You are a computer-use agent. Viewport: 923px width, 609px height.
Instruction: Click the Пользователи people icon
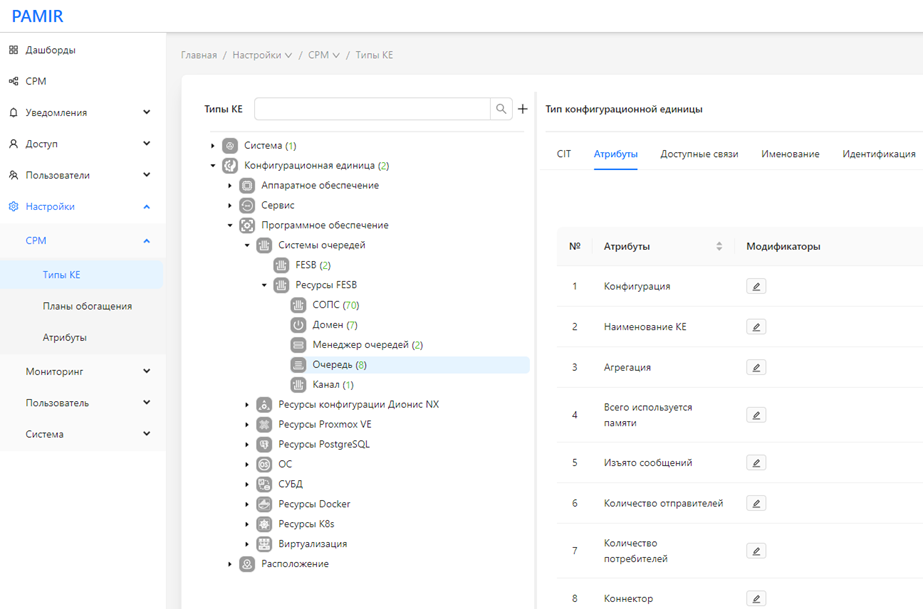point(14,175)
